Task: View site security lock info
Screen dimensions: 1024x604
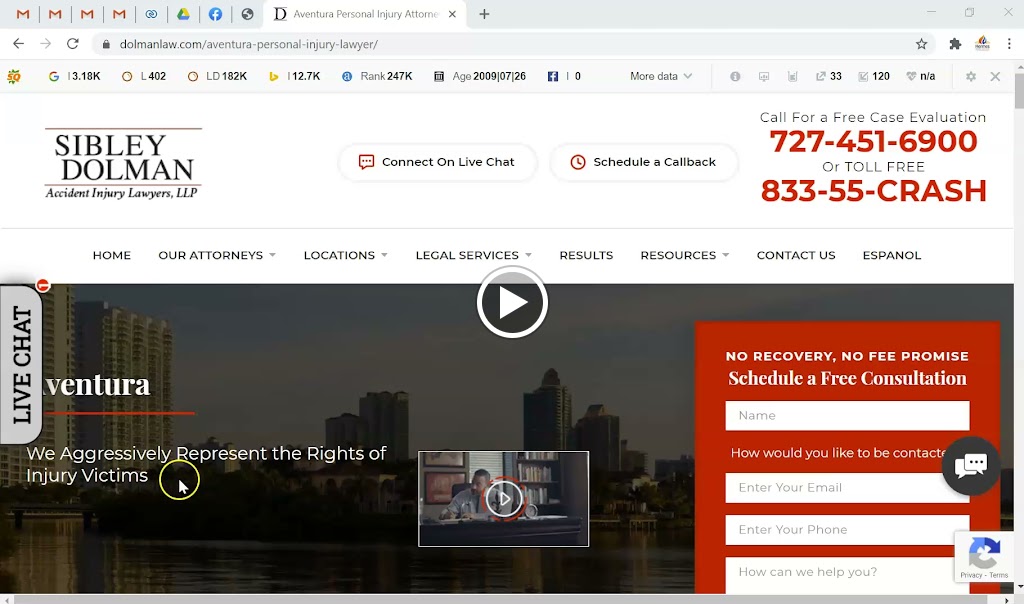Action: tap(105, 44)
